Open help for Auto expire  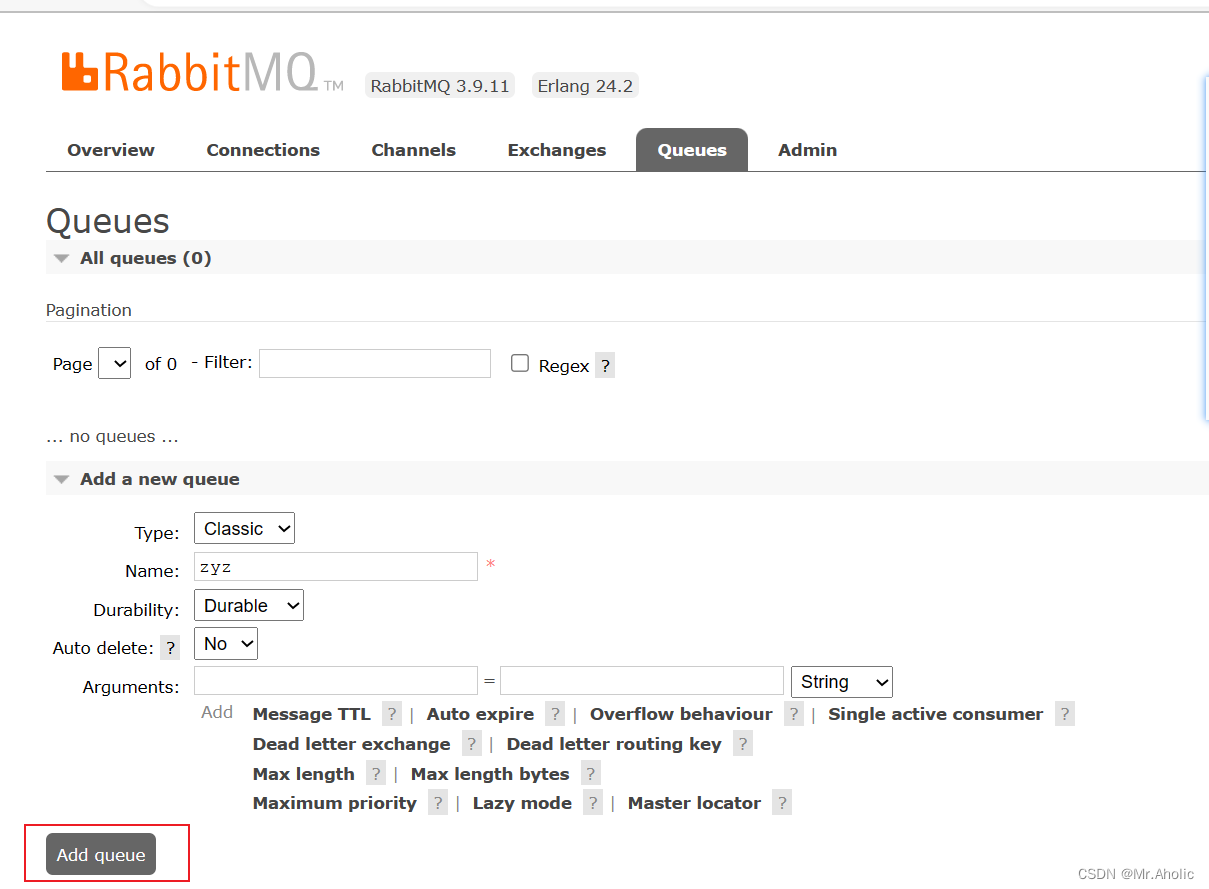555,713
